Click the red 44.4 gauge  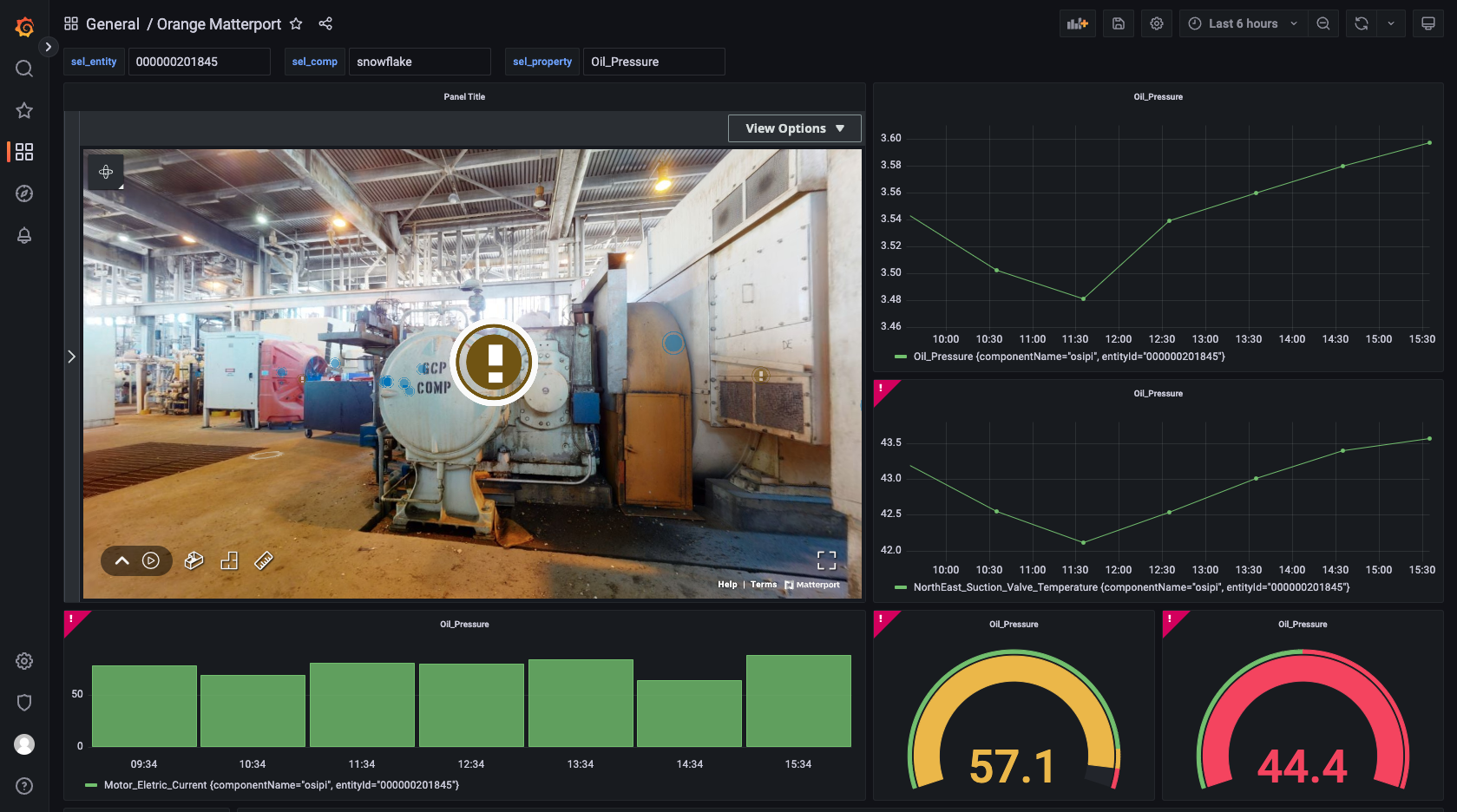click(x=1303, y=720)
